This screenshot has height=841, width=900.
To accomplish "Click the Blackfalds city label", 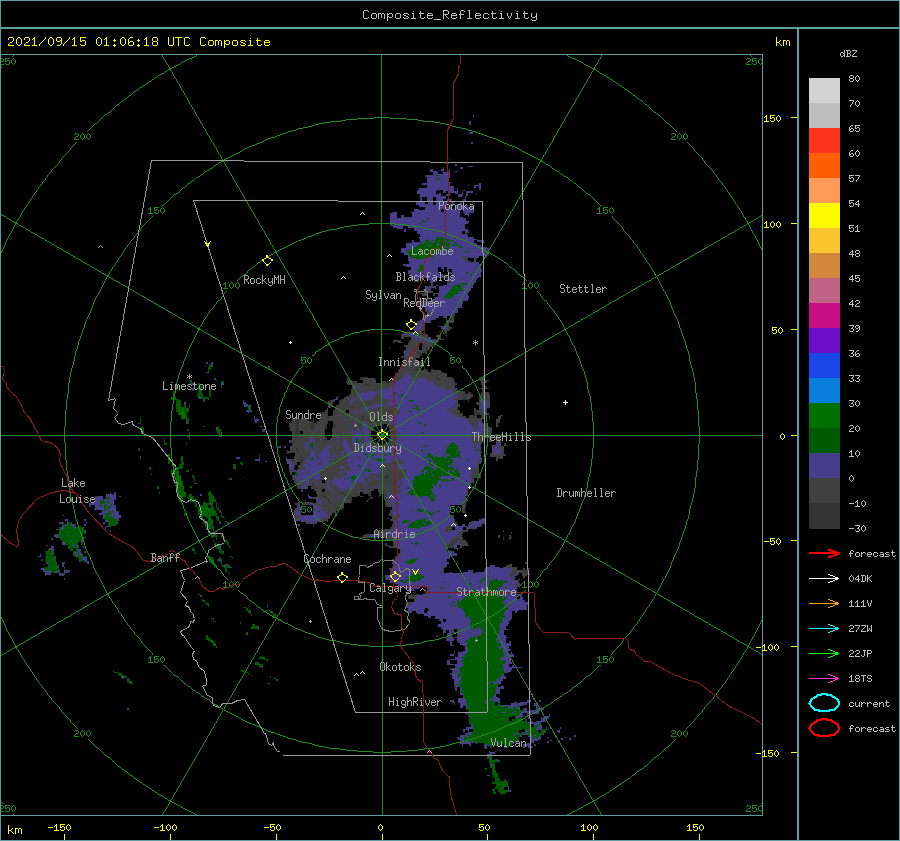I will [x=425, y=277].
